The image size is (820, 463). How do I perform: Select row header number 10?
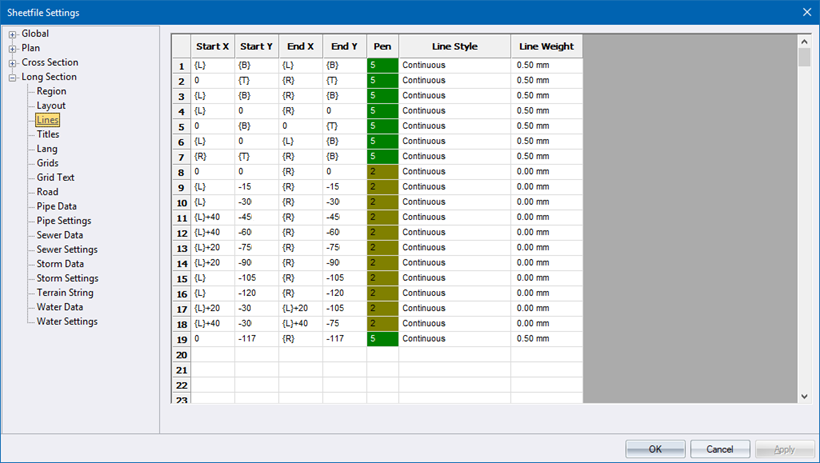pyautogui.click(x=181, y=202)
